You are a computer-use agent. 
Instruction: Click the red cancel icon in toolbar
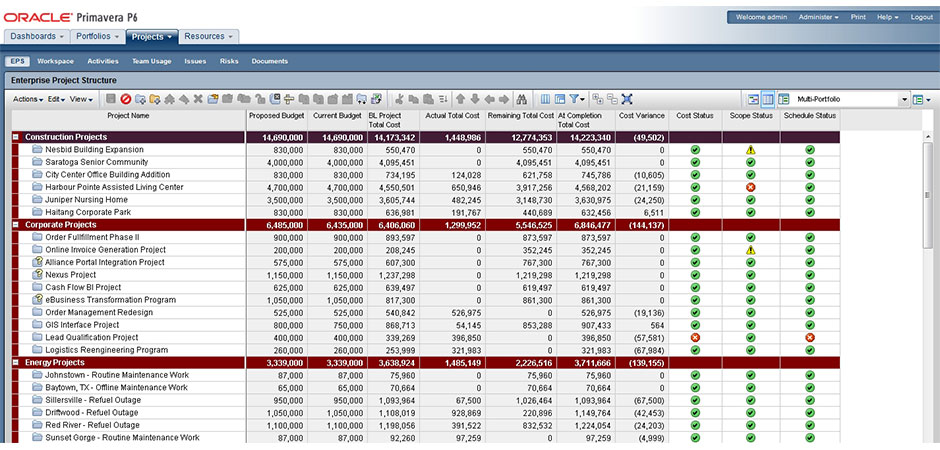tap(126, 99)
